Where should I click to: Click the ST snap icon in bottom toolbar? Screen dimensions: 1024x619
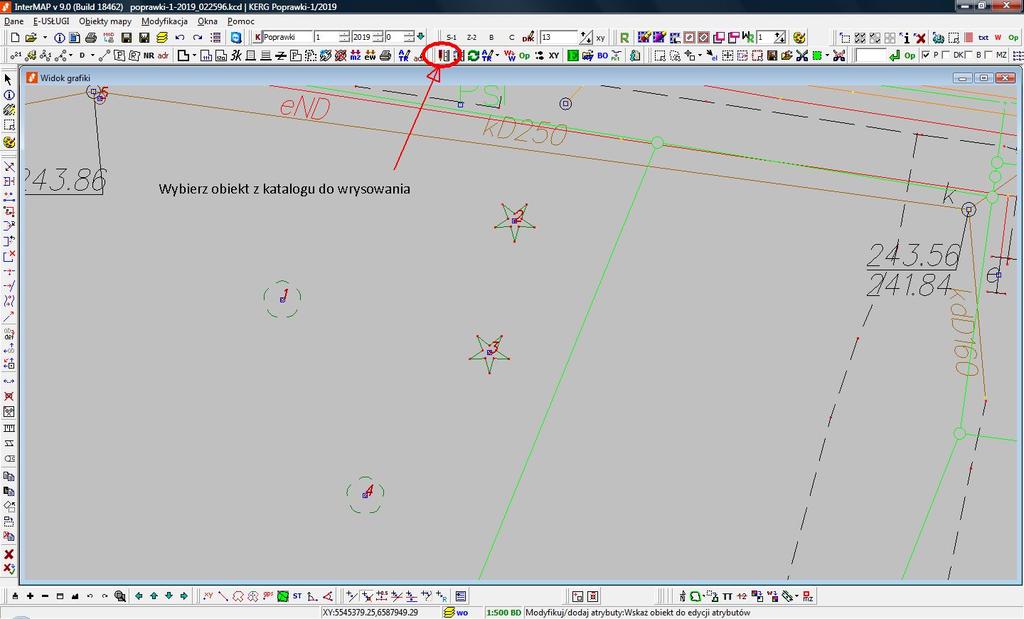297,596
